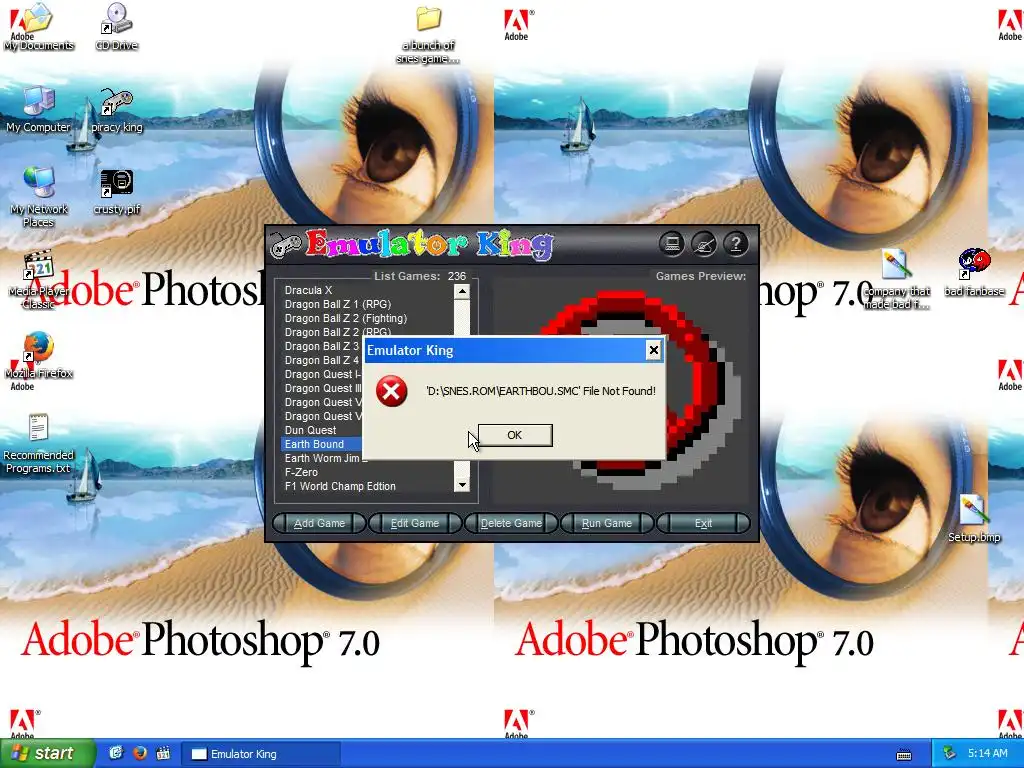The image size is (1024, 768).
Task: Click the monitor icon in Emulator King header
Action: [671, 244]
